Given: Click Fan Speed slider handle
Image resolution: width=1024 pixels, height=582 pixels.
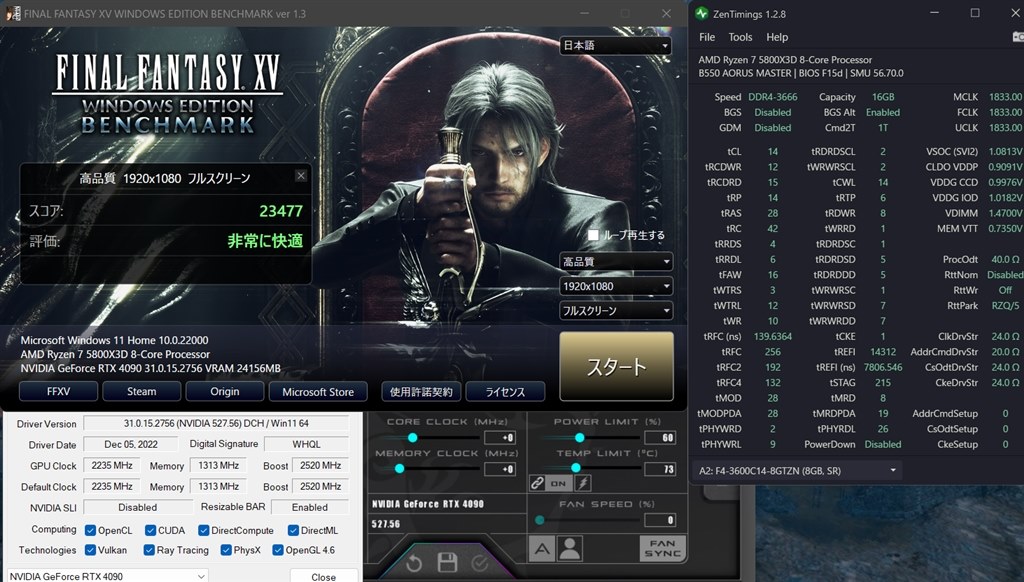Looking at the screenshot, I should [539, 520].
